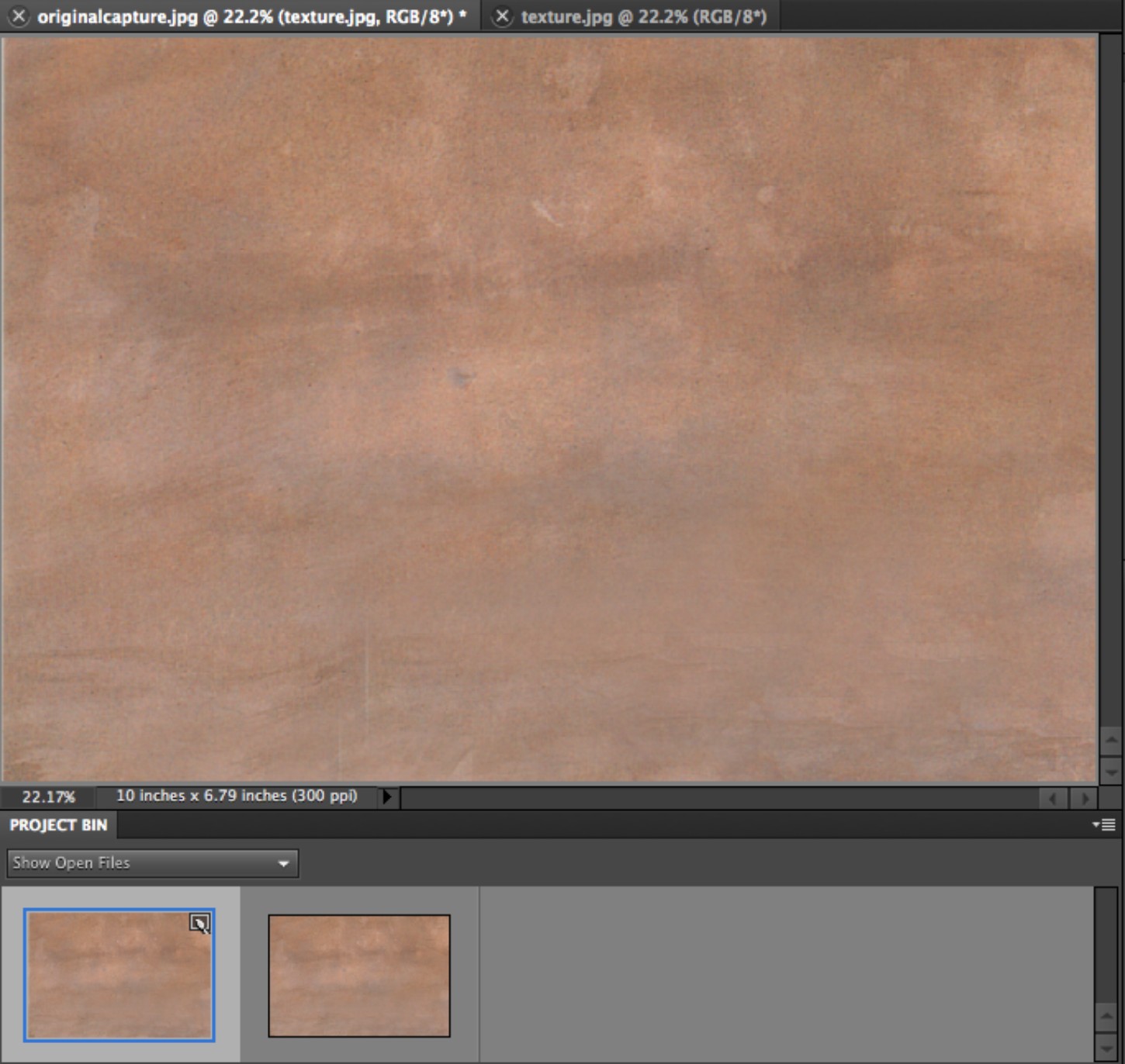Open the Project Bin panel options menu
This screenshot has height=1064, width=1125.
(1104, 824)
